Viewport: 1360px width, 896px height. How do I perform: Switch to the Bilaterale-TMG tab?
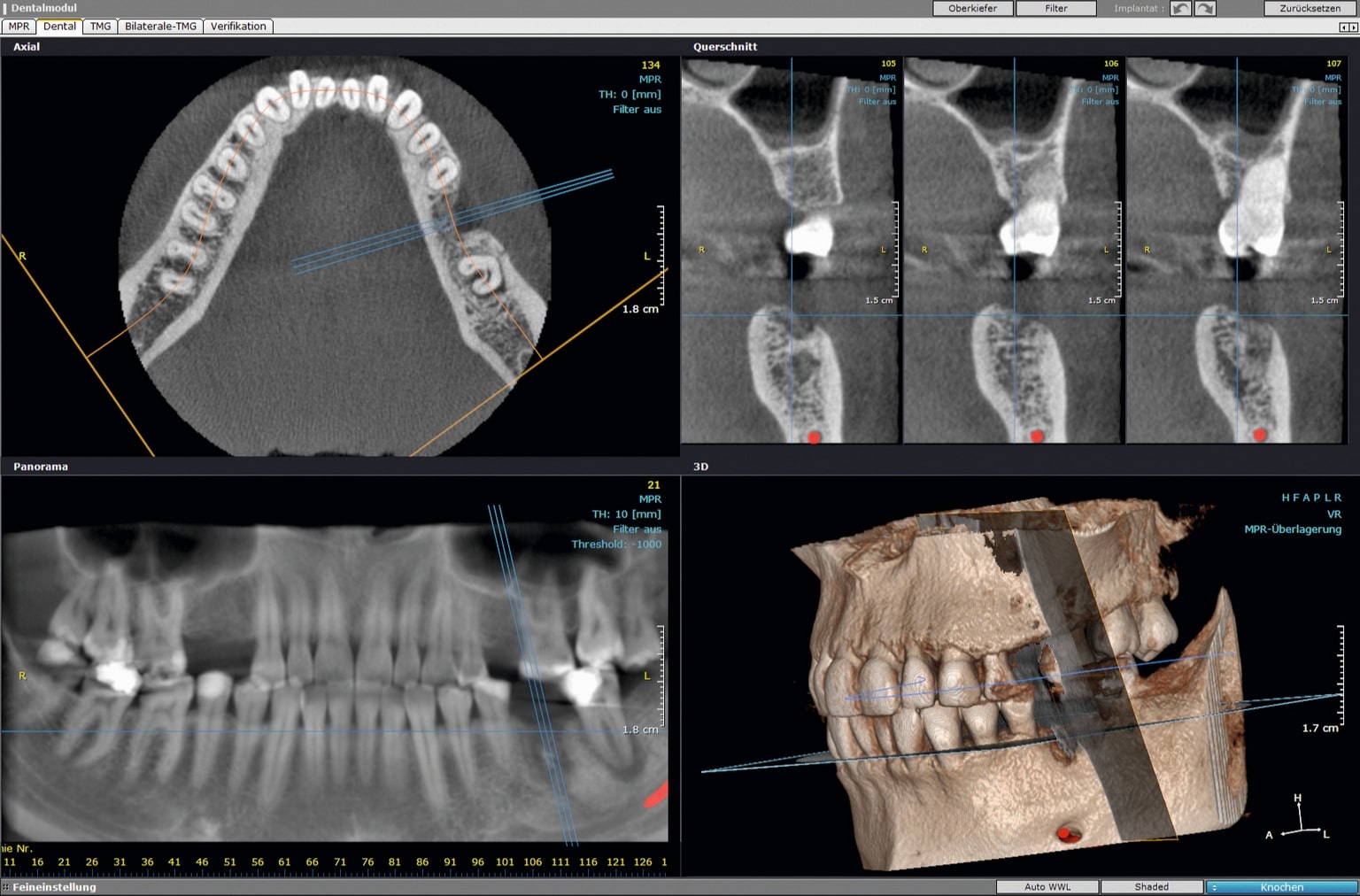160,27
